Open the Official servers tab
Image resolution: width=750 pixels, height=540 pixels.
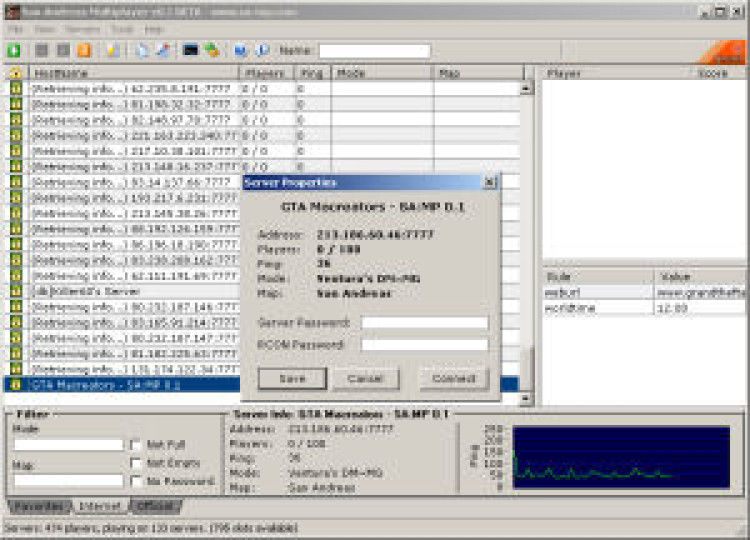[x=154, y=506]
